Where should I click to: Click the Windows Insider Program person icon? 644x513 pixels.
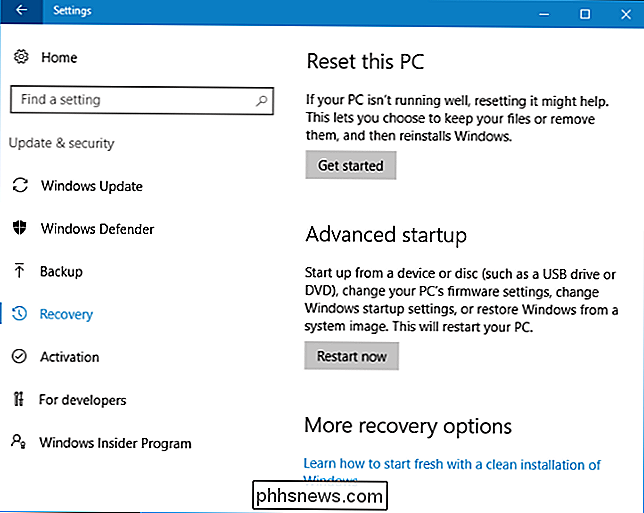coord(18,442)
